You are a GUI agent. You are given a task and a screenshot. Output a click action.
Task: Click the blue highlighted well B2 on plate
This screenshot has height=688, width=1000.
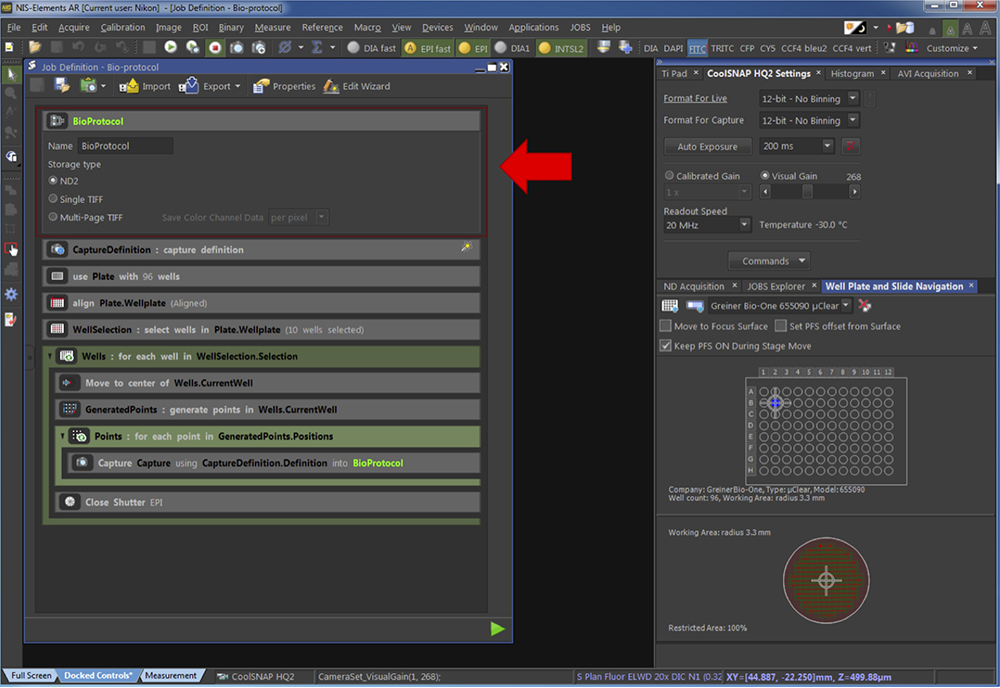point(775,403)
